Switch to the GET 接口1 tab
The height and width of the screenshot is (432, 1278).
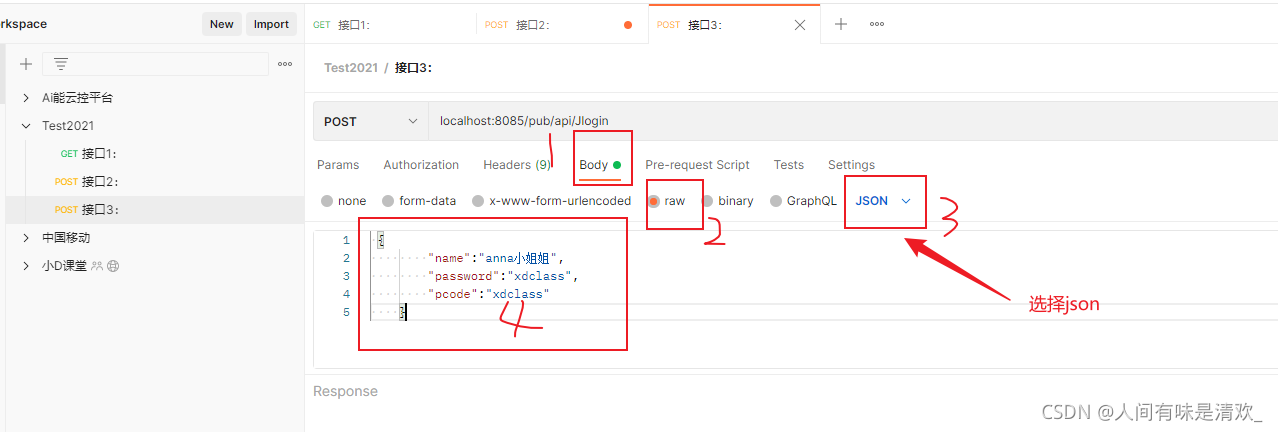coord(390,25)
